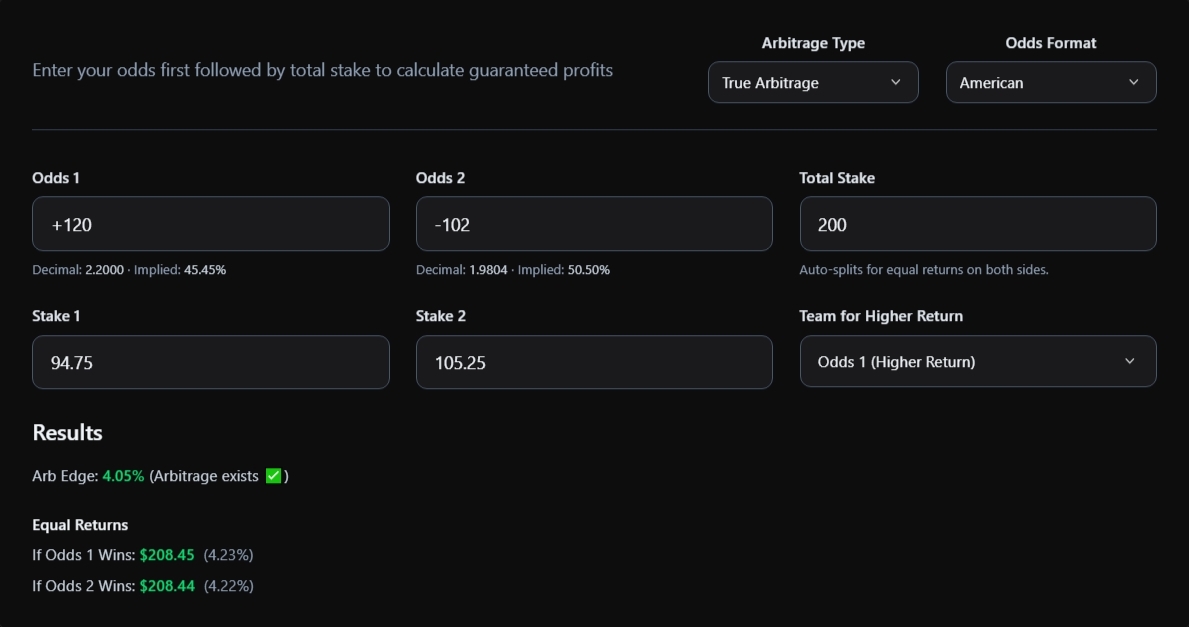Screen dimensions: 1189x627
Task: Click inside the Total Stake field
Action: coord(978,223)
